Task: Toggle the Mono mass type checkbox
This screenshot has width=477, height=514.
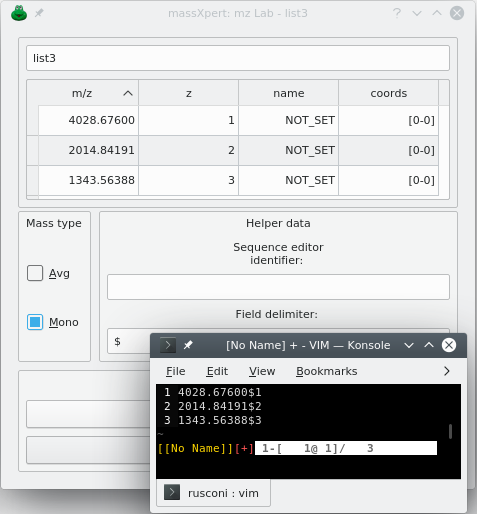Action: (x=35, y=322)
